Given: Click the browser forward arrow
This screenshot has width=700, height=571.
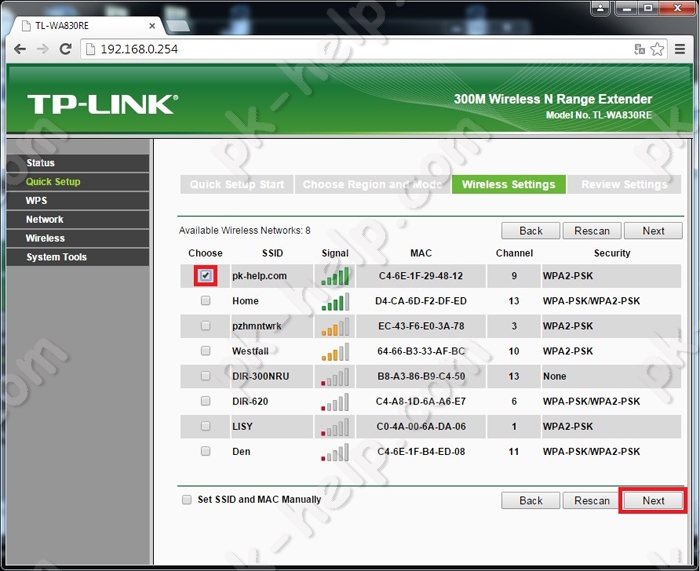Looking at the screenshot, I should [x=43, y=49].
